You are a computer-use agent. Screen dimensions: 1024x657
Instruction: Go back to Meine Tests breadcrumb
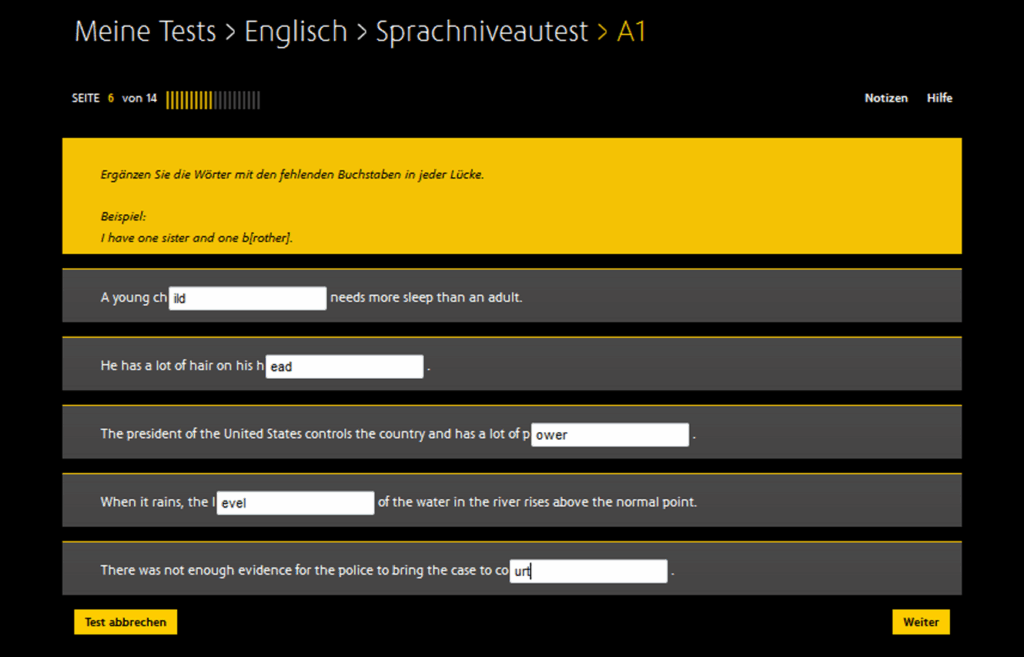pyautogui.click(x=145, y=32)
